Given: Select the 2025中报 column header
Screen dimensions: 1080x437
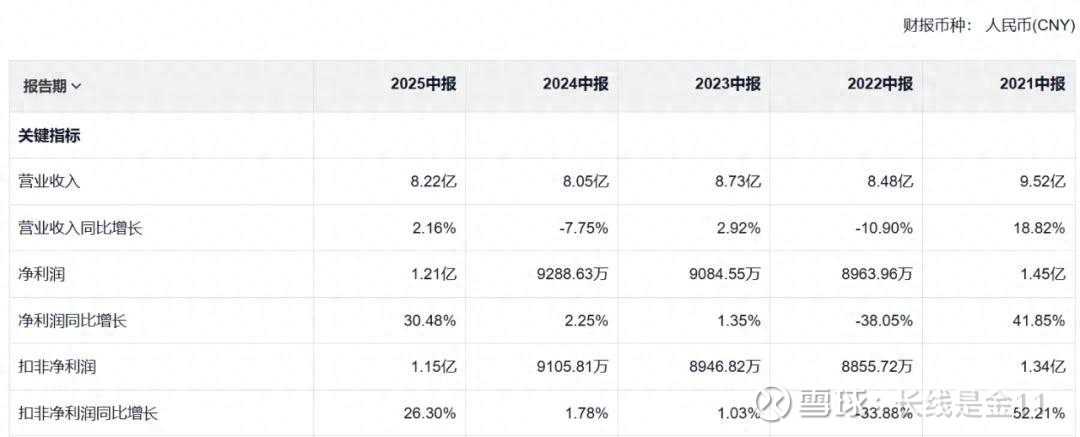Looking at the screenshot, I should pyautogui.click(x=423, y=85).
